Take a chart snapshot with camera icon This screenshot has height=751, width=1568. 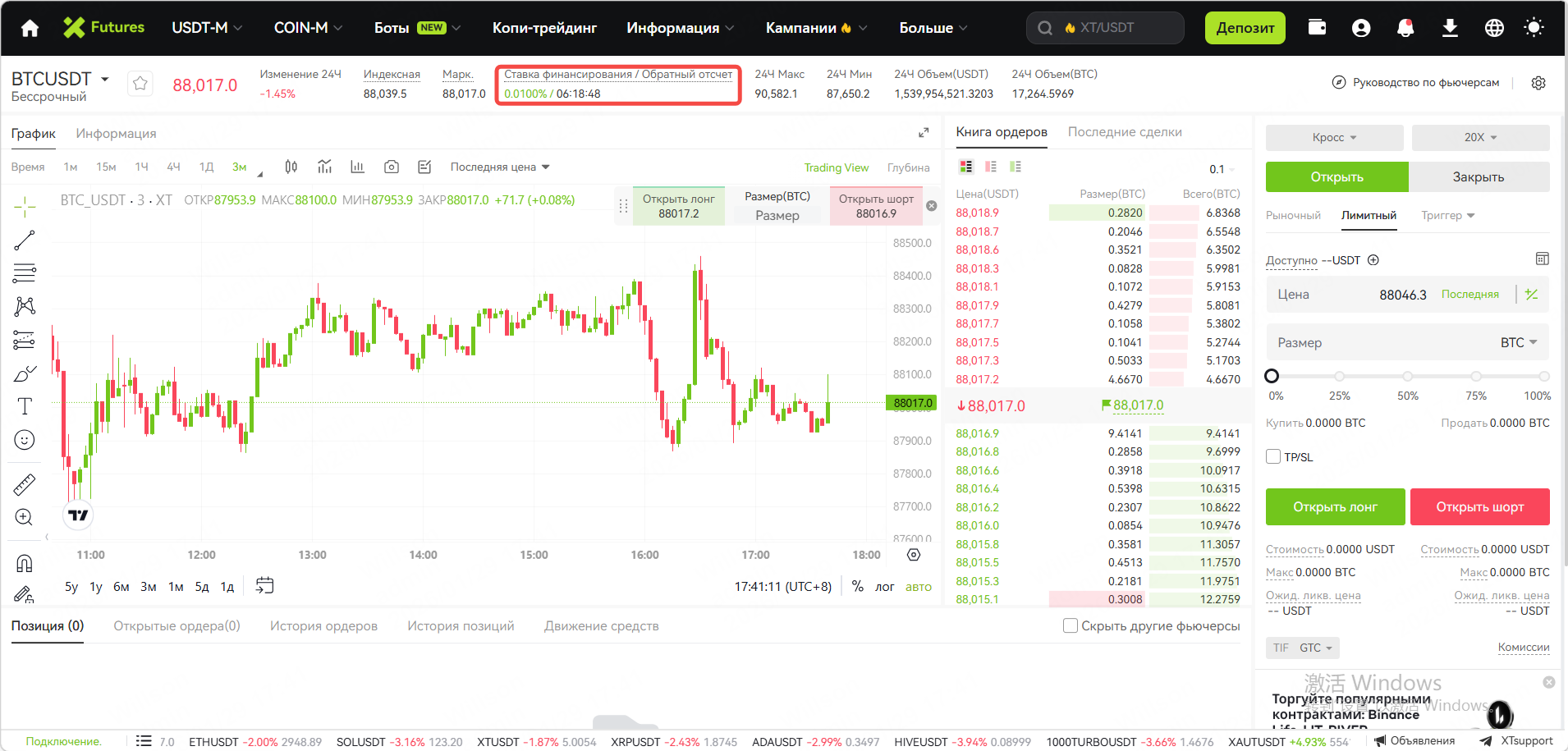392,167
